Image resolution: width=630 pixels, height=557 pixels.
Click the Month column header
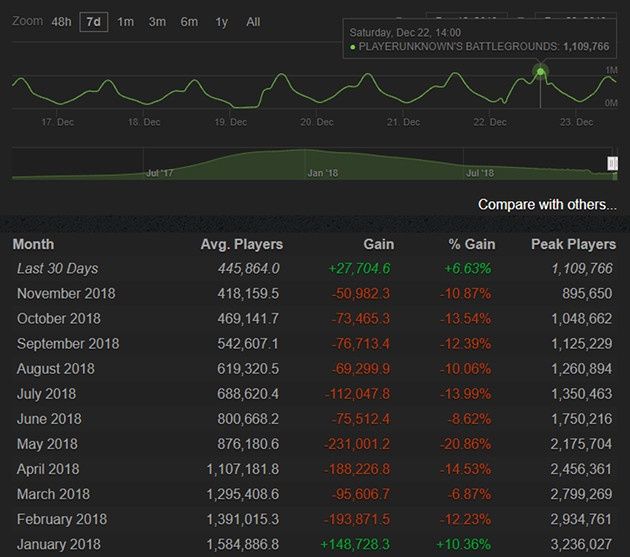[x=33, y=244]
